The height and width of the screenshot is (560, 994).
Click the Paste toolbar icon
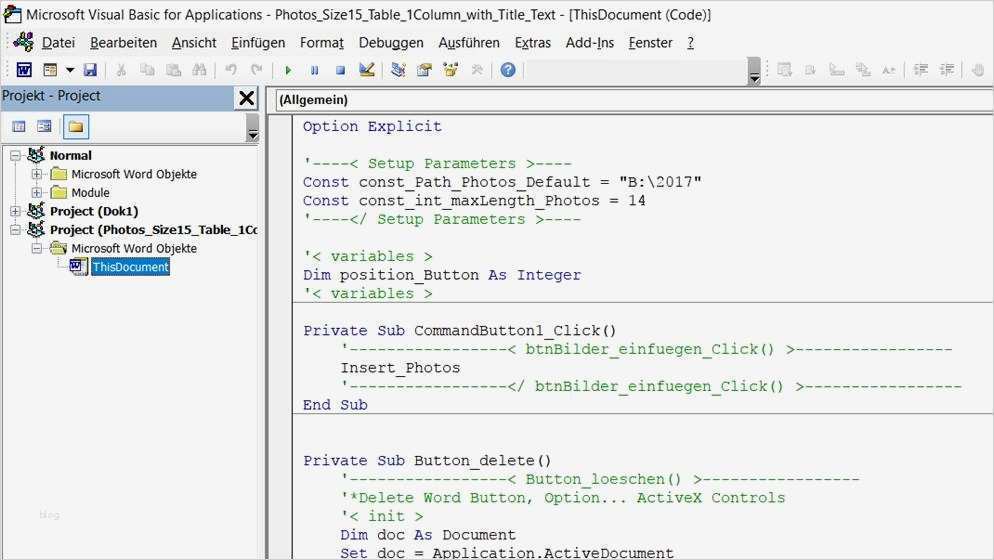[173, 70]
